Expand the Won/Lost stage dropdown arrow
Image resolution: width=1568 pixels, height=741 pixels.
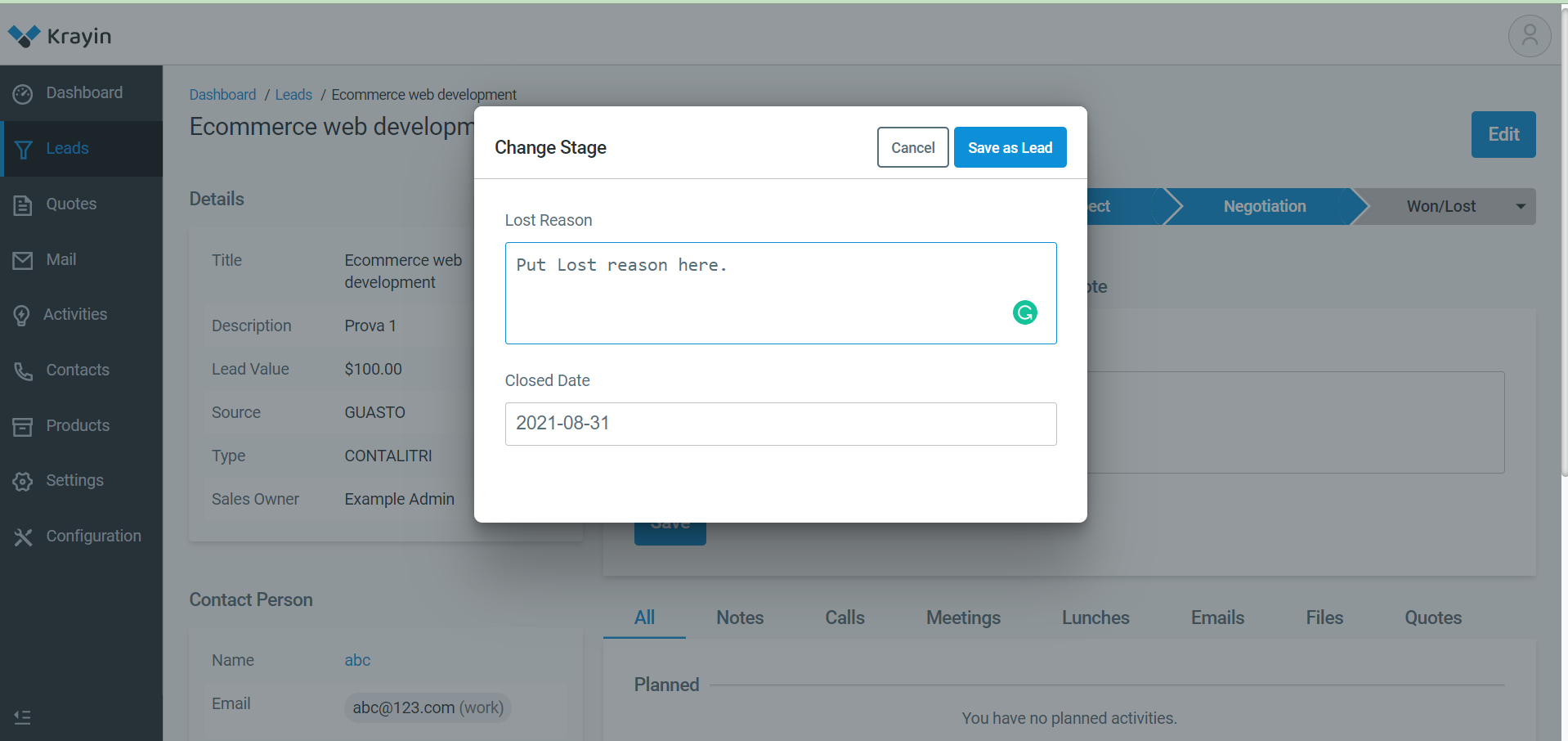tap(1520, 206)
